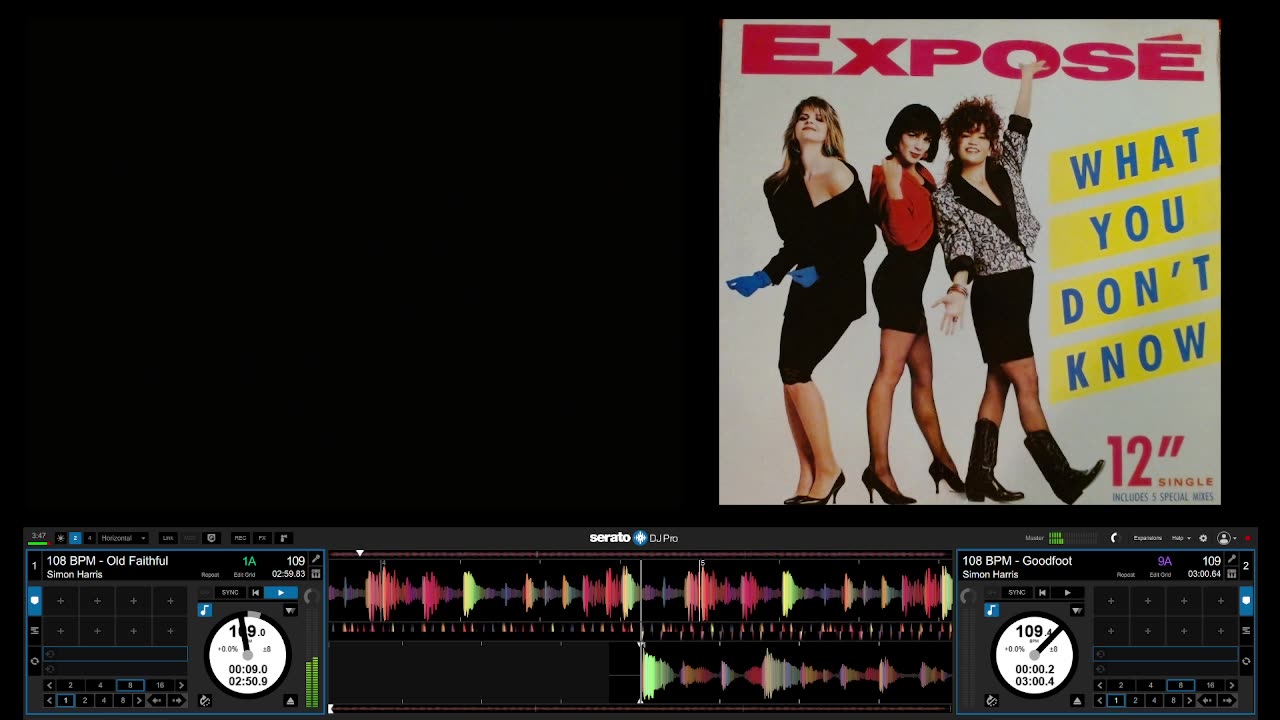Screen dimensions: 1280x720
Task: Open the sampler panel icon
Action: [x=284, y=538]
